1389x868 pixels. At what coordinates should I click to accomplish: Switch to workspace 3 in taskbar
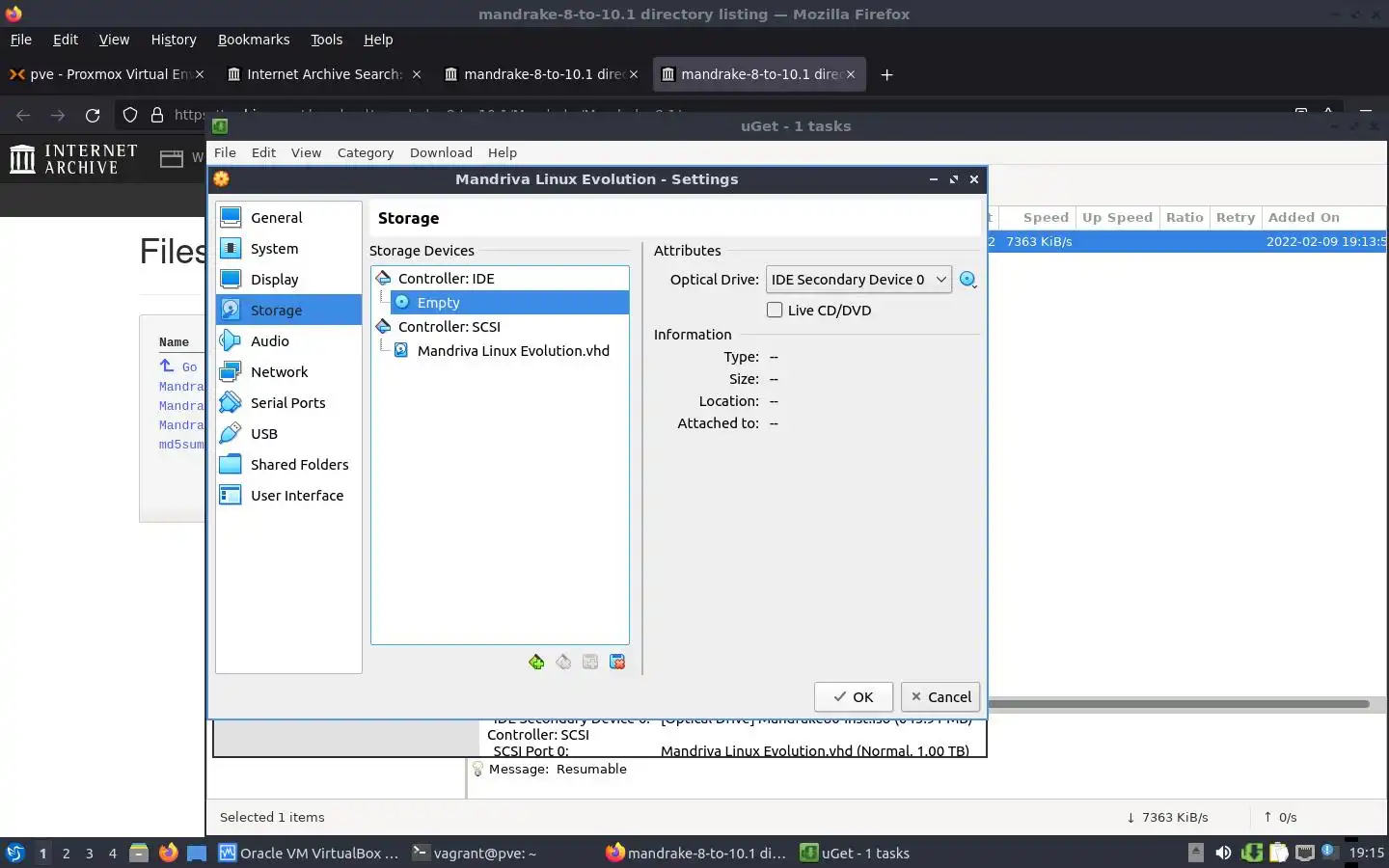[89, 854]
